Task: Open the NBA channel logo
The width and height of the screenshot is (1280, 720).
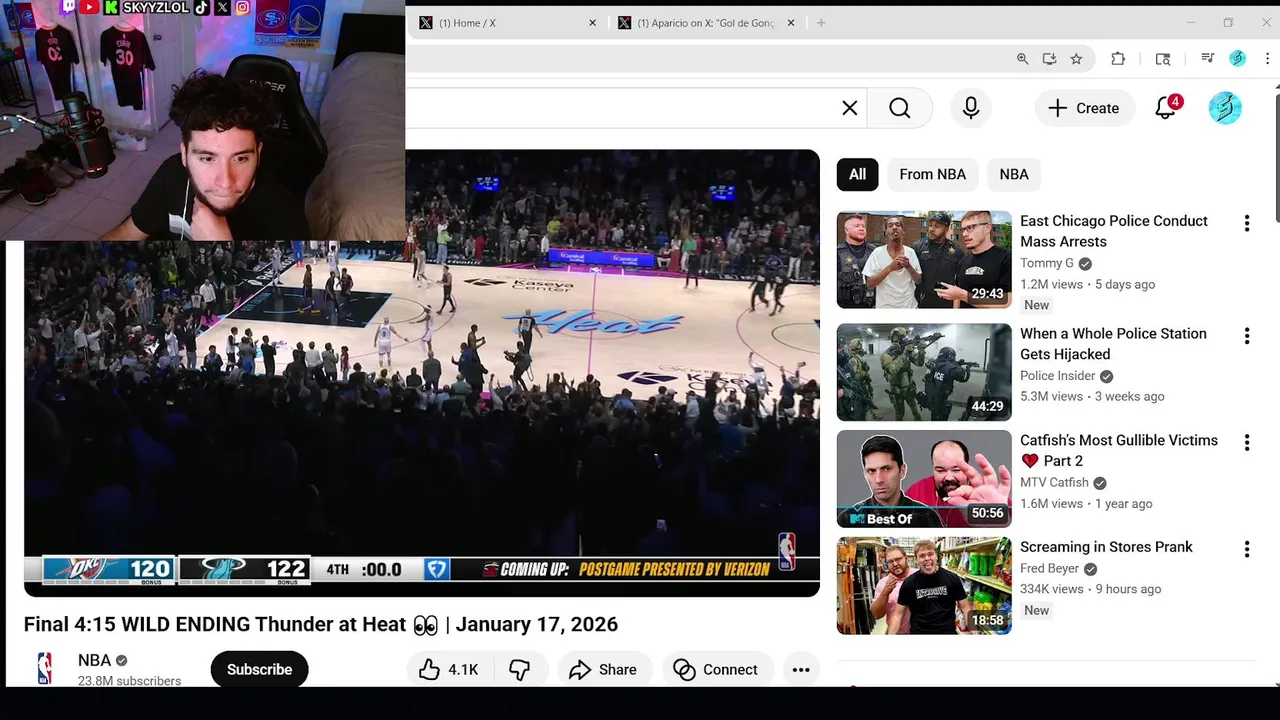Action: coord(44,669)
